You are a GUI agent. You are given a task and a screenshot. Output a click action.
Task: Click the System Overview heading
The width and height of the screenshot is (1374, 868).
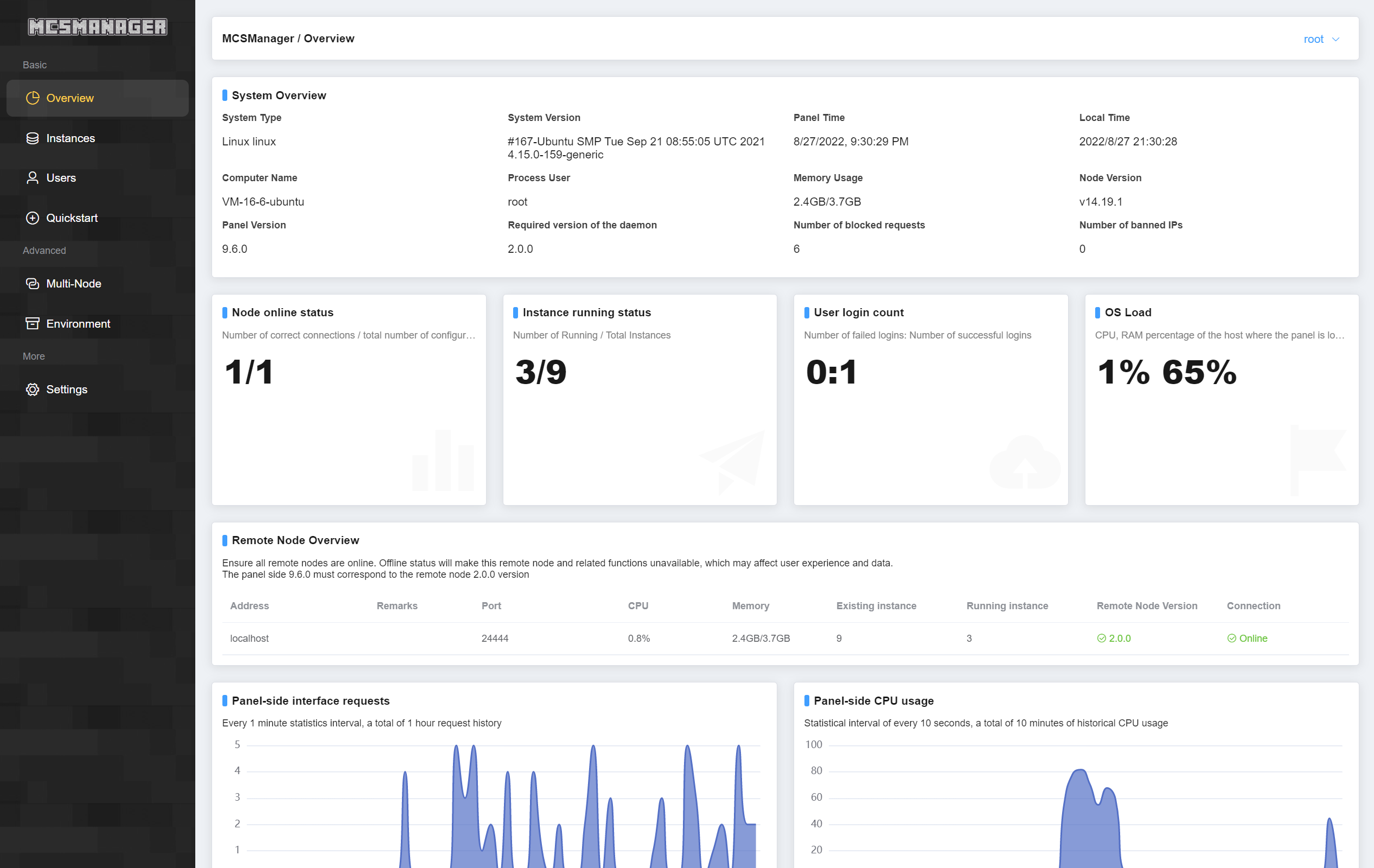click(279, 95)
